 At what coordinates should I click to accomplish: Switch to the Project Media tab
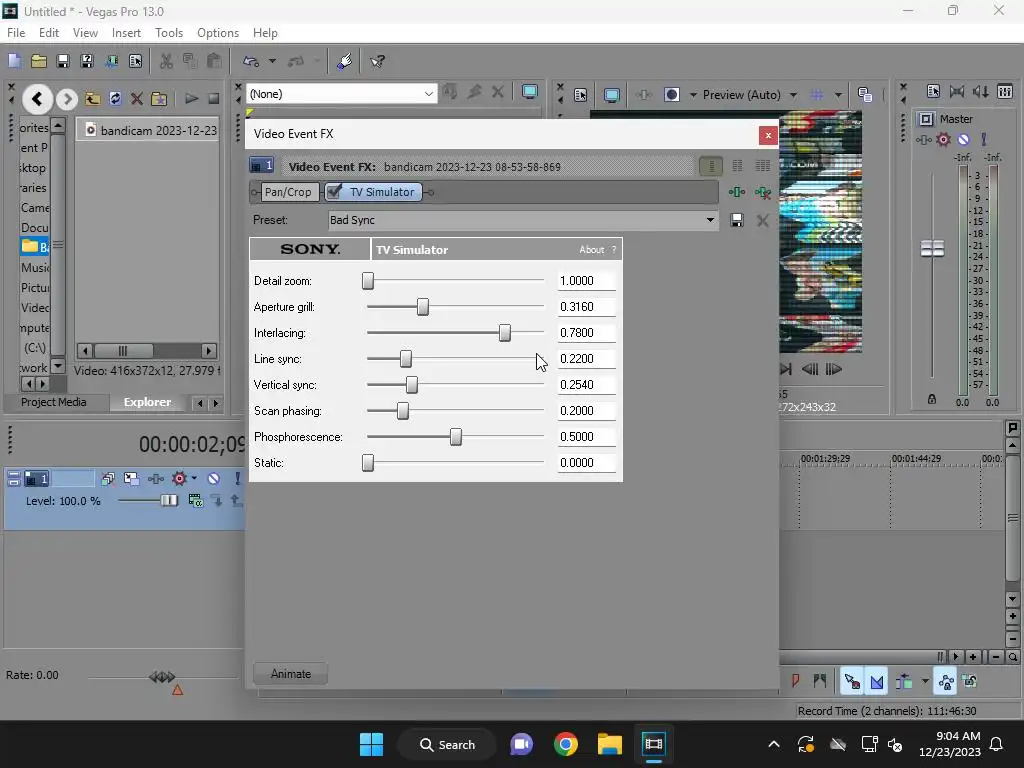pos(54,402)
